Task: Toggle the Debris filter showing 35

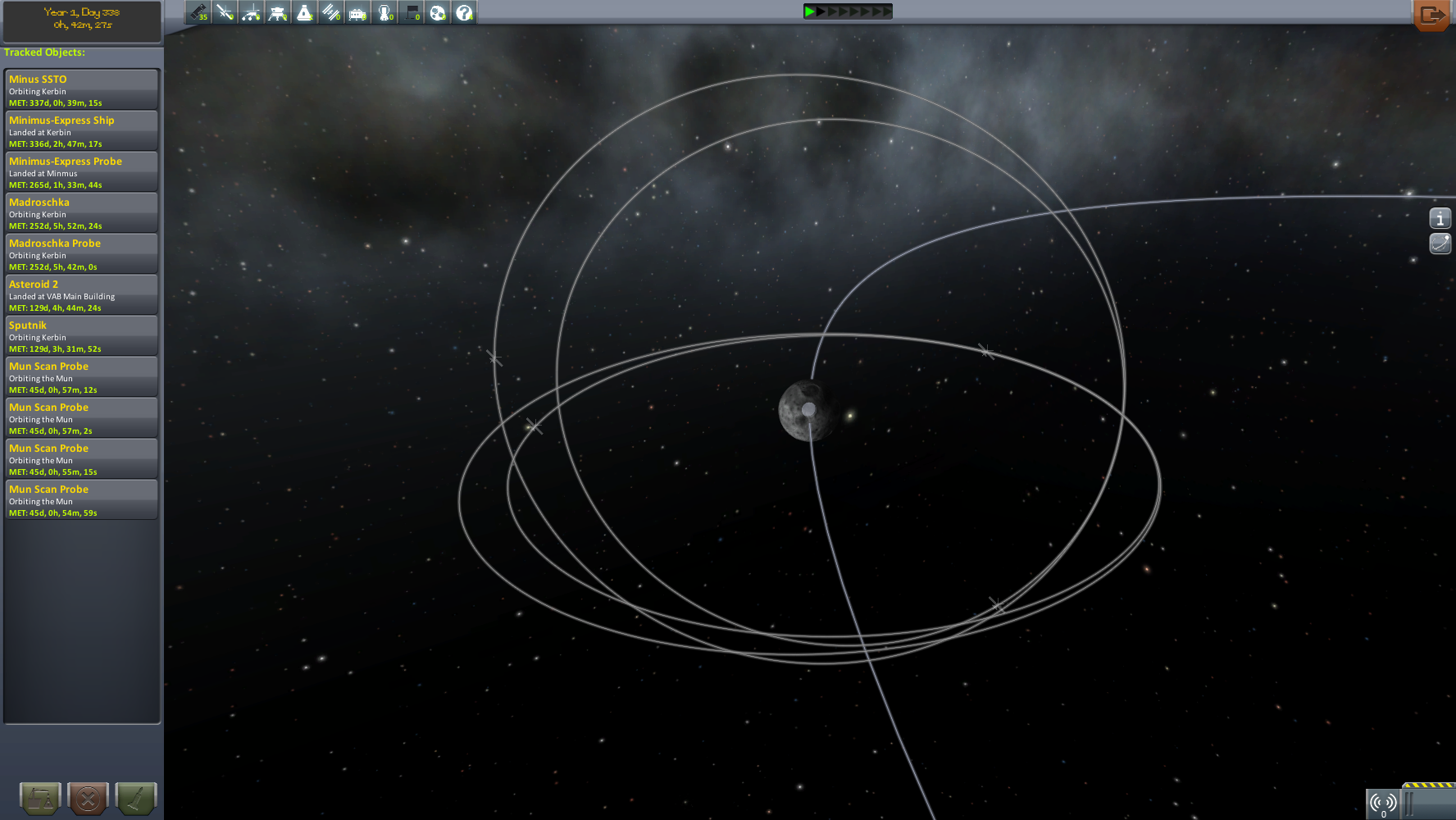Action: 198,12
